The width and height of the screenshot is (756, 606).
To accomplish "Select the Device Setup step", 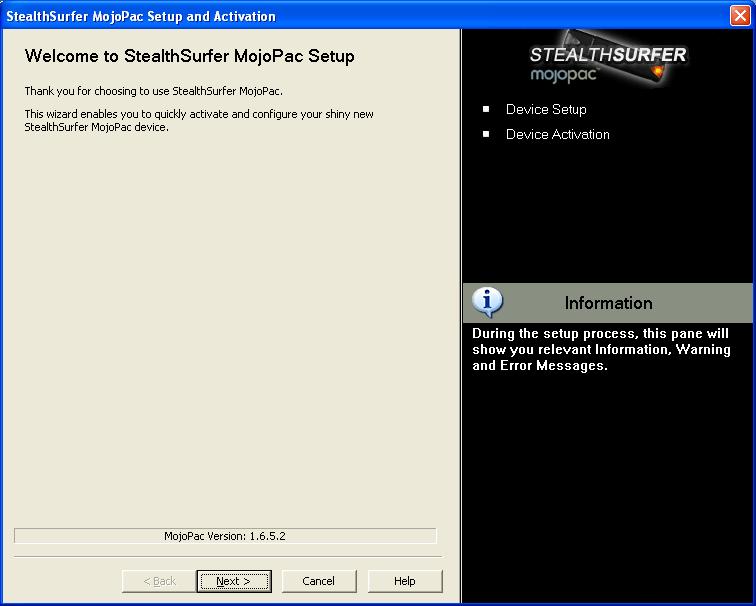I will (x=546, y=109).
